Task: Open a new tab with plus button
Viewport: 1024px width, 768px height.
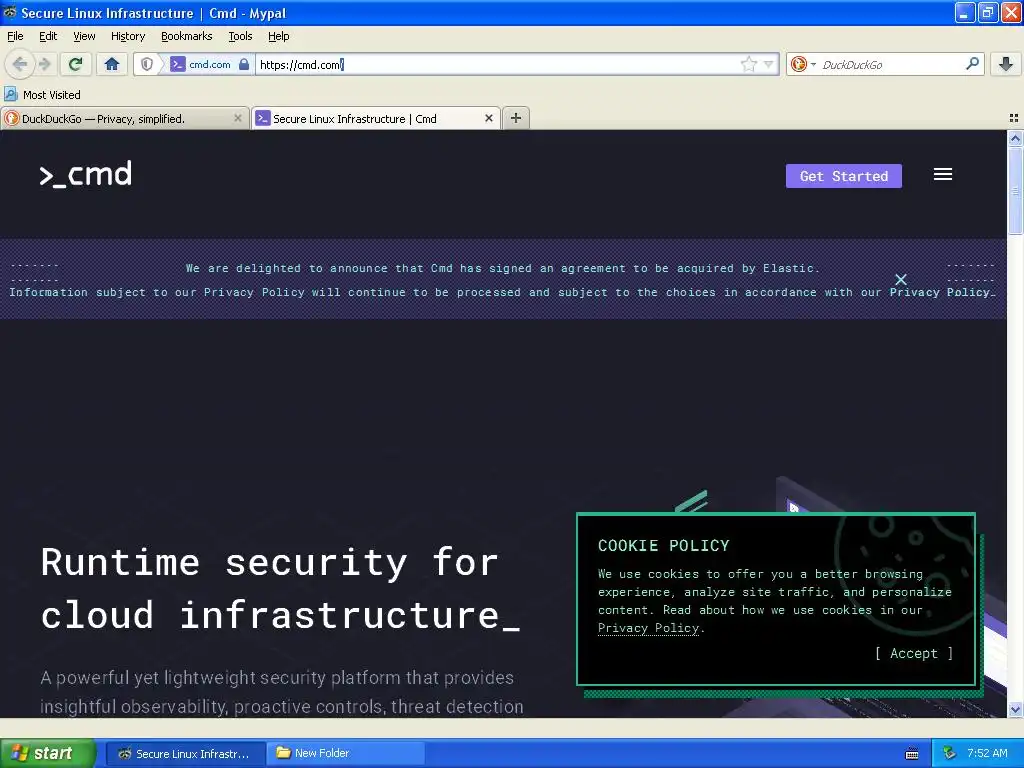Action: coord(516,118)
